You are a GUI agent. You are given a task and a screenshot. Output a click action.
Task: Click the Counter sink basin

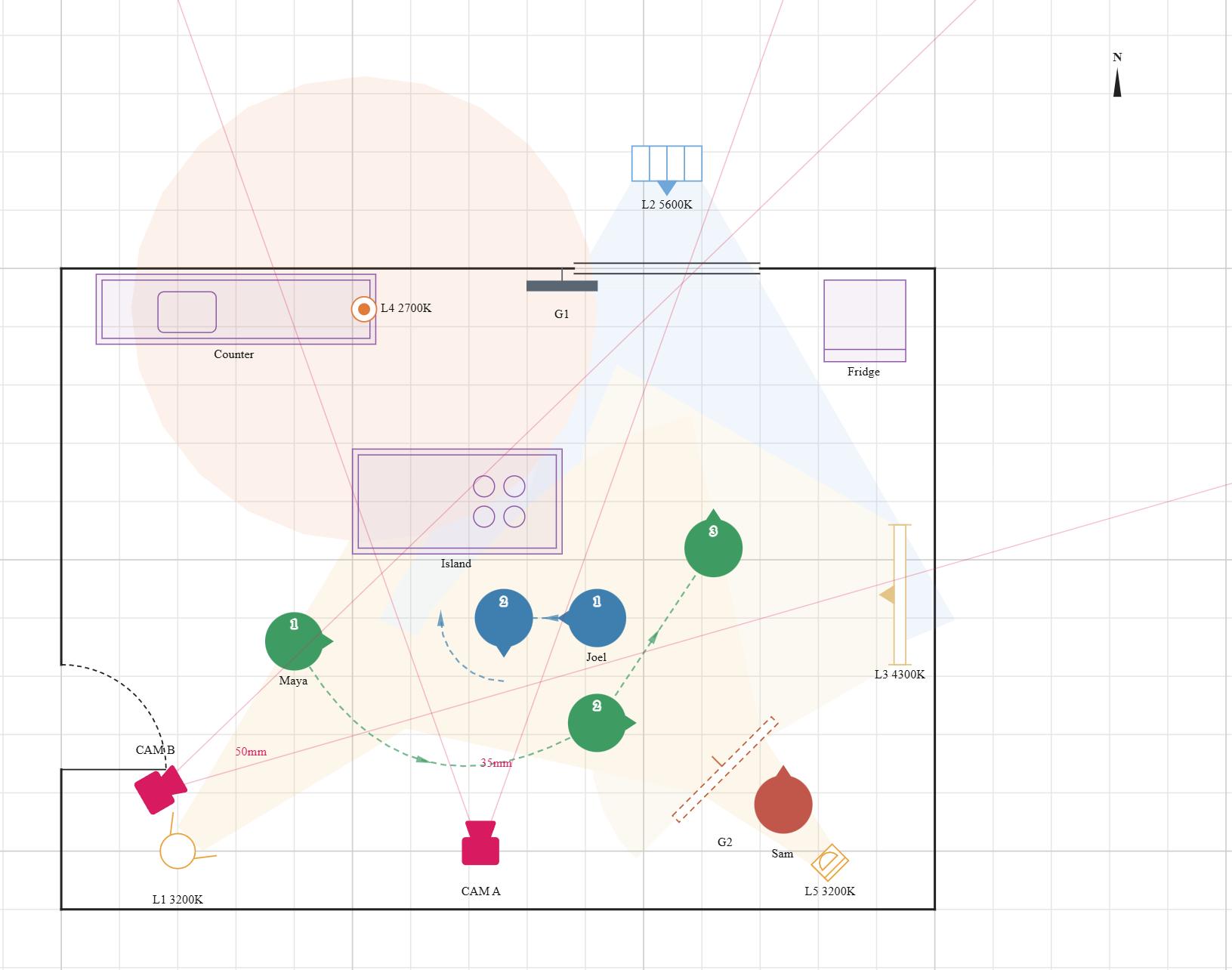click(x=187, y=312)
